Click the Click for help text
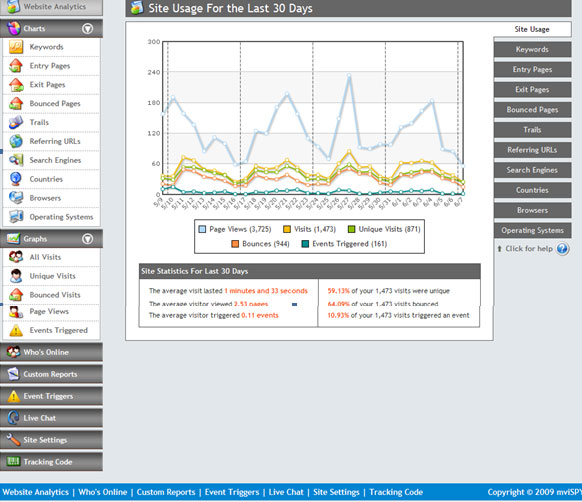This screenshot has width=582, height=502. click(529, 248)
